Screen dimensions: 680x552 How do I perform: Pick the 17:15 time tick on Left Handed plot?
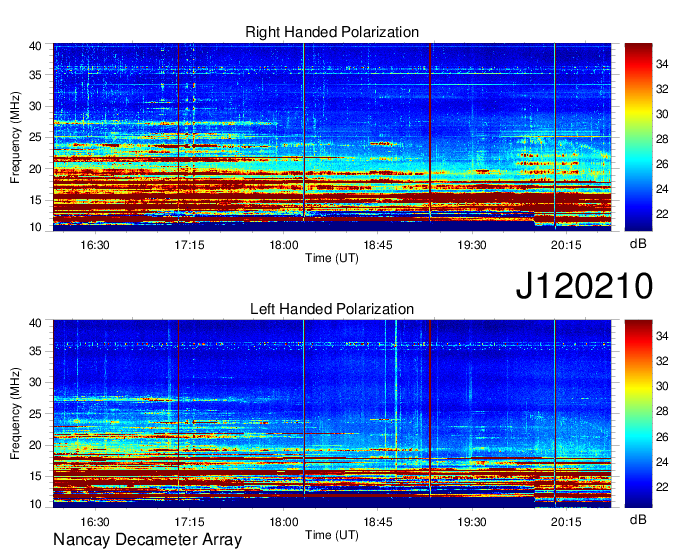click(x=190, y=522)
